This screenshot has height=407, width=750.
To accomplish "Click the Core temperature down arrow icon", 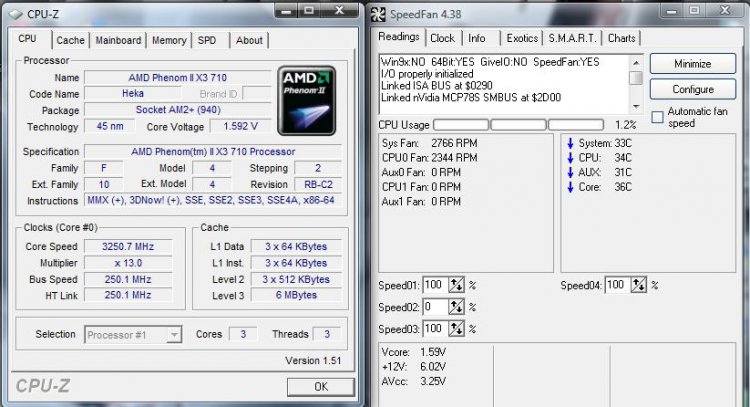I will (570, 187).
